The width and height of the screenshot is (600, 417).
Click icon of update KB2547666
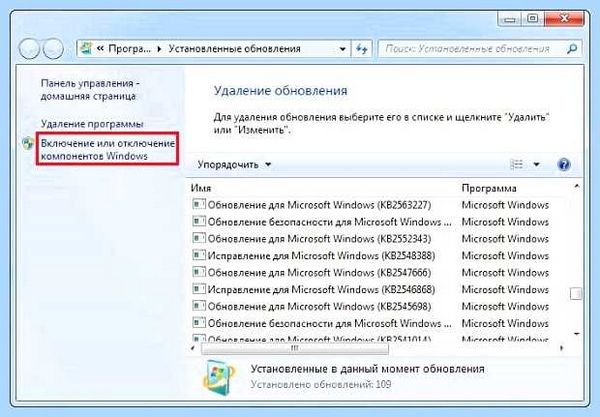pyautogui.click(x=199, y=272)
